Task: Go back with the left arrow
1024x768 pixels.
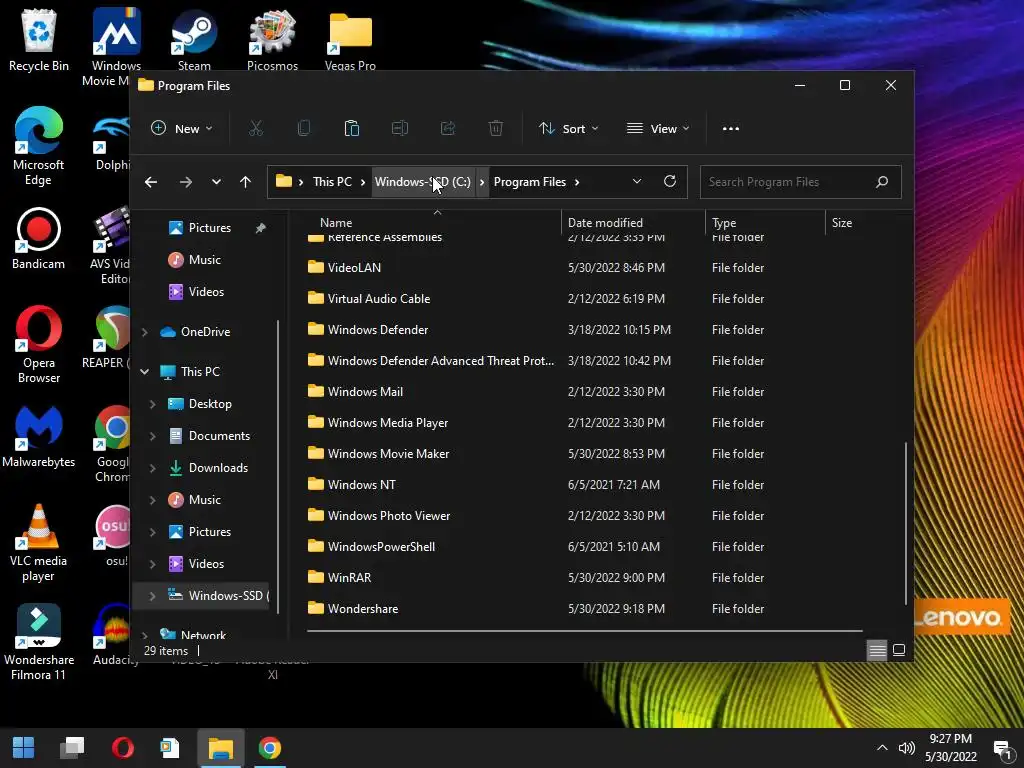Action: (151, 182)
